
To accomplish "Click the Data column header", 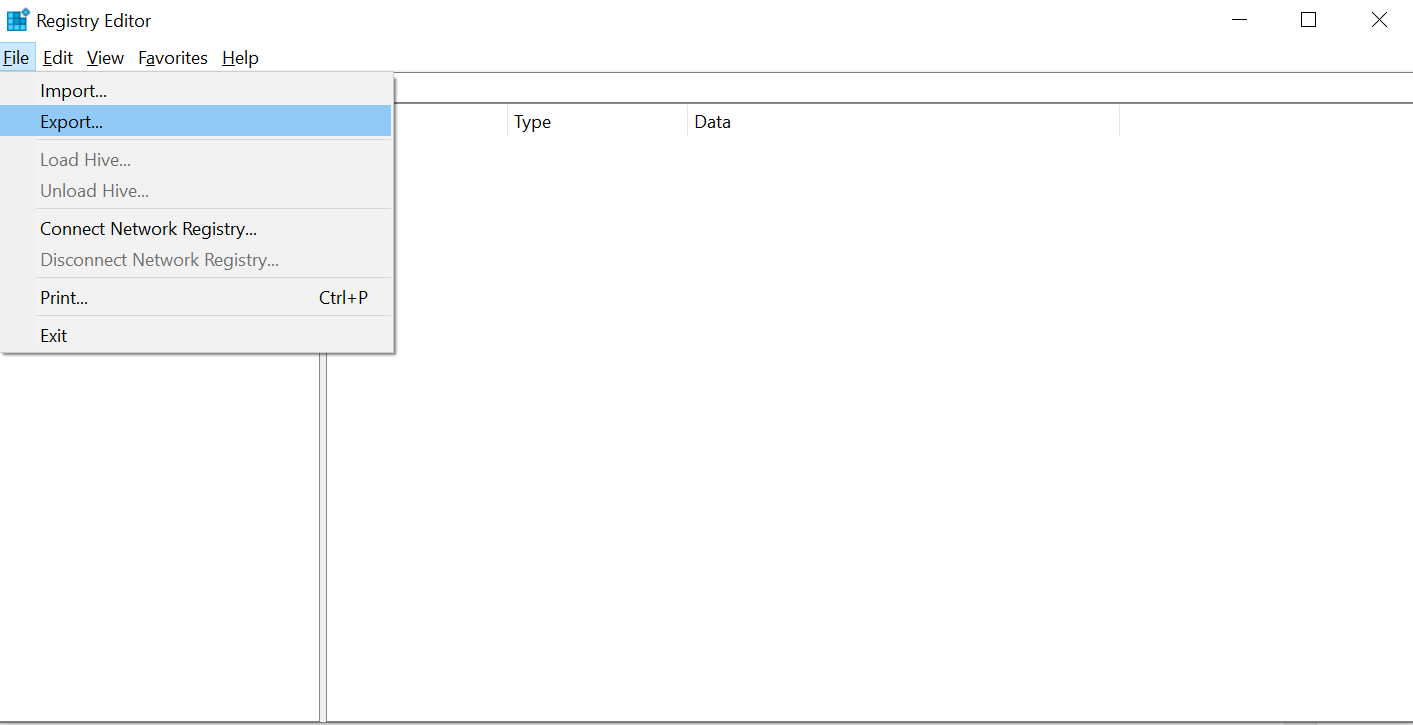I will pos(903,122).
